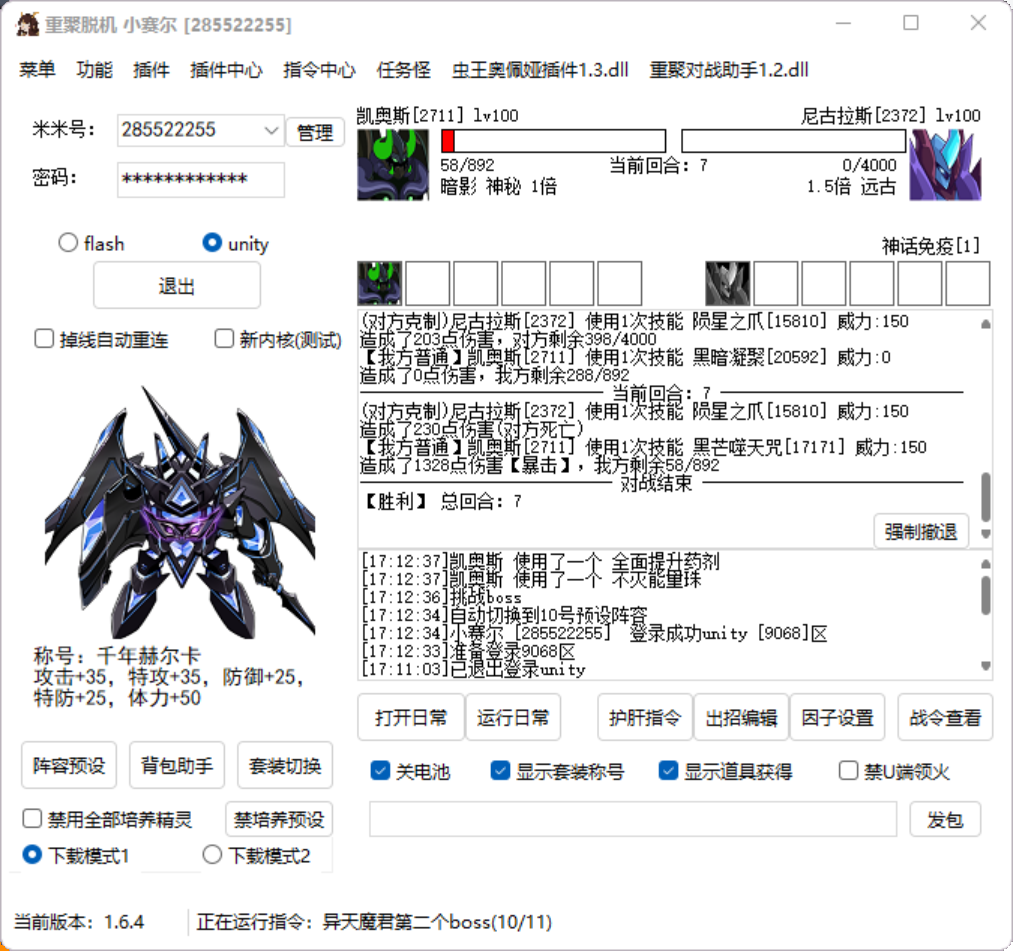1013x951 pixels.
Task: Open 因子设置 button
Action: pos(837,717)
